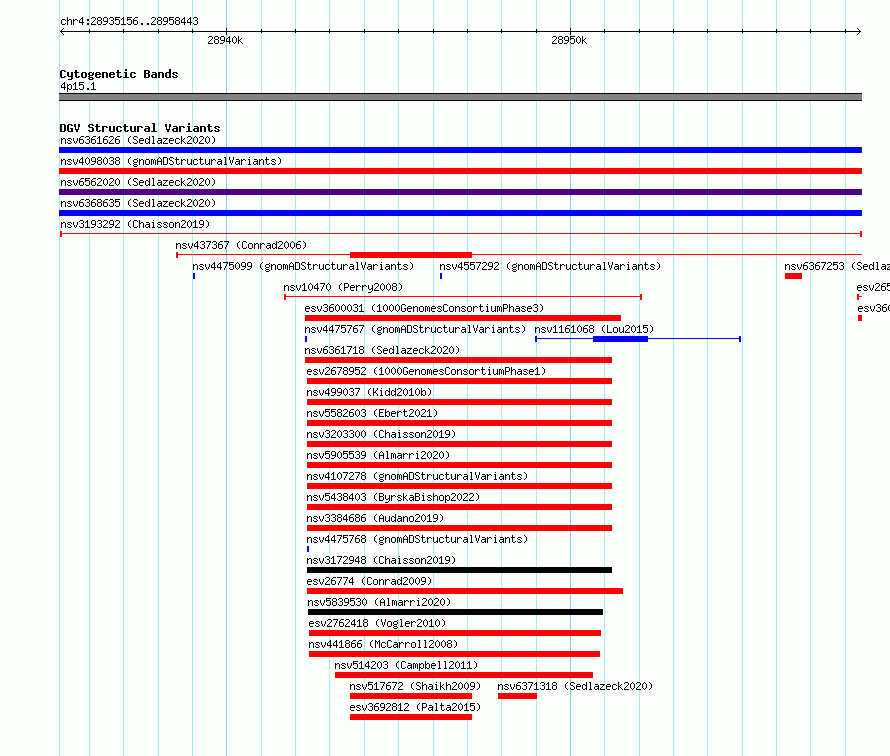Open nsv4475099 gnomADStructuralVariants label

303,266
